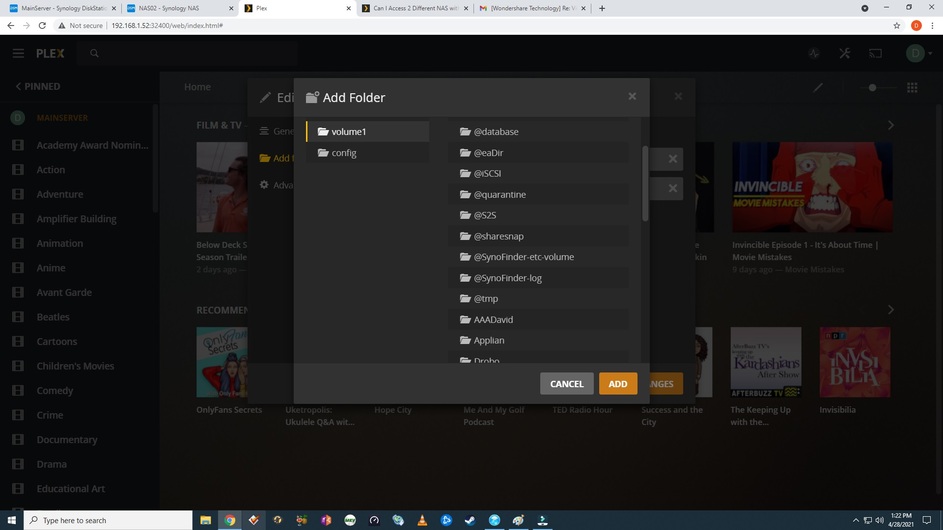
Task: Remove the second library folder entry
Action: [672, 188]
